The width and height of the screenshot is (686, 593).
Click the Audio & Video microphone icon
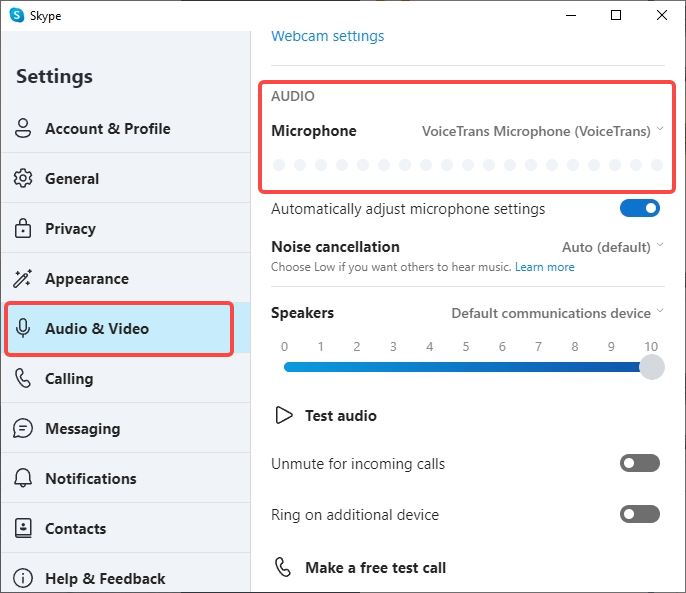tap(23, 329)
